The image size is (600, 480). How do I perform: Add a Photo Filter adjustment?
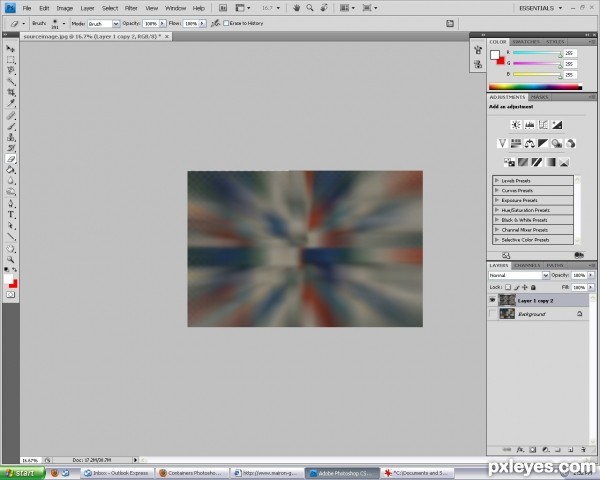[x=557, y=144]
